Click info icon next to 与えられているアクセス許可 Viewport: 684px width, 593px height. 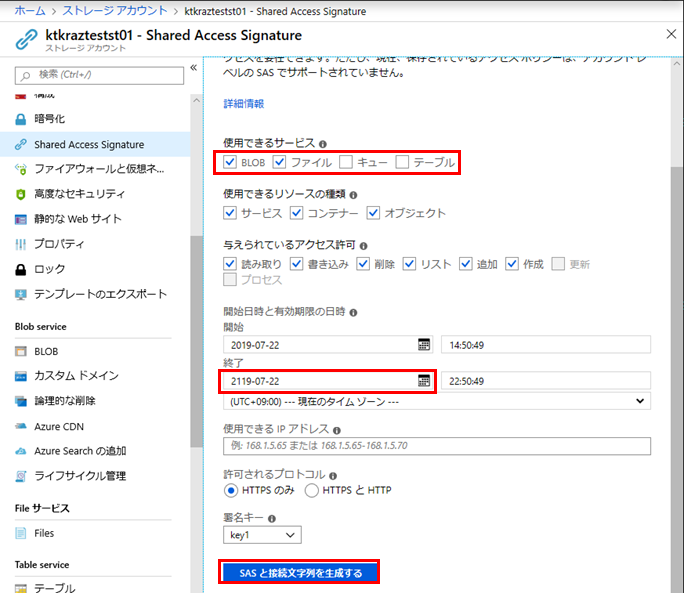point(363,246)
